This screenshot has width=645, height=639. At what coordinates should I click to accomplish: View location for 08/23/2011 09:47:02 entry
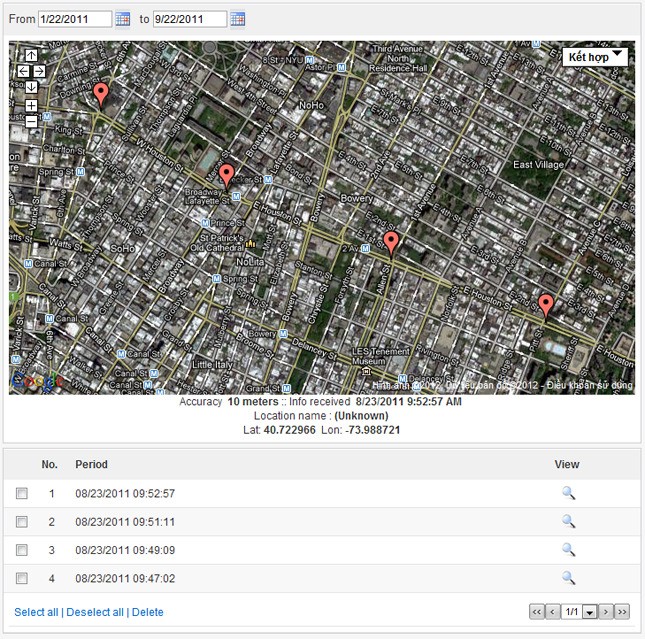pyautogui.click(x=568, y=578)
